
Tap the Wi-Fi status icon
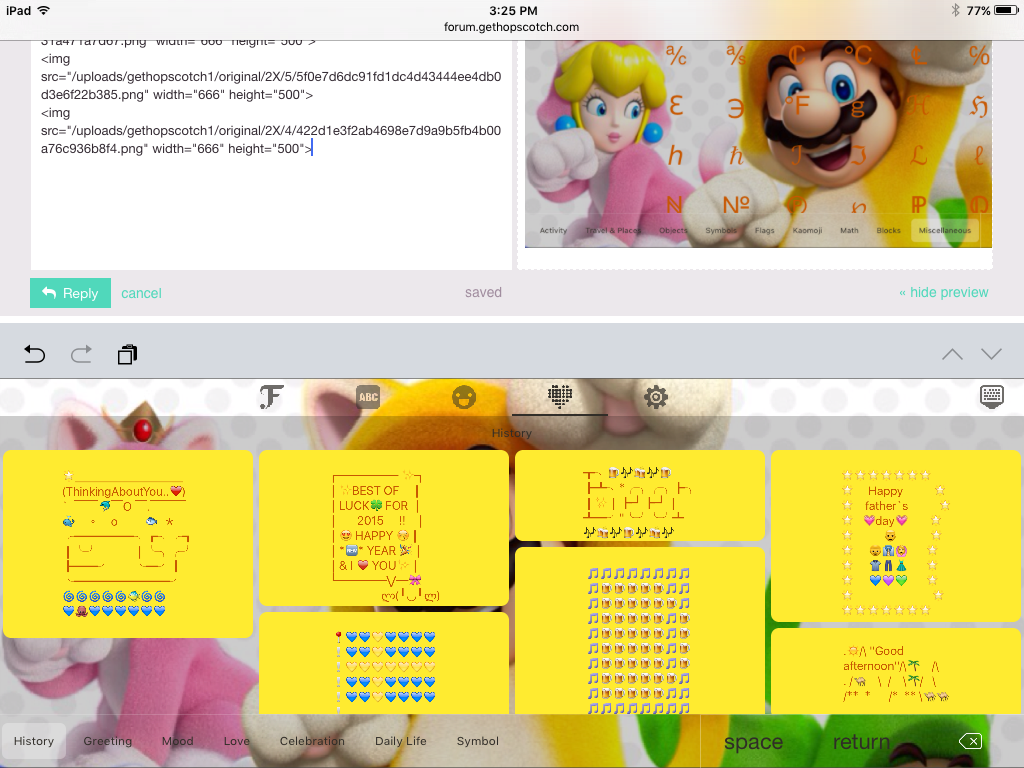point(44,10)
